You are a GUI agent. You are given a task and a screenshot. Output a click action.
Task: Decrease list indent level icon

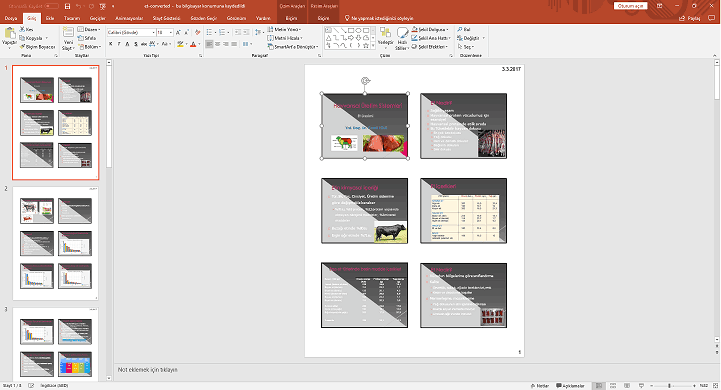click(x=238, y=32)
